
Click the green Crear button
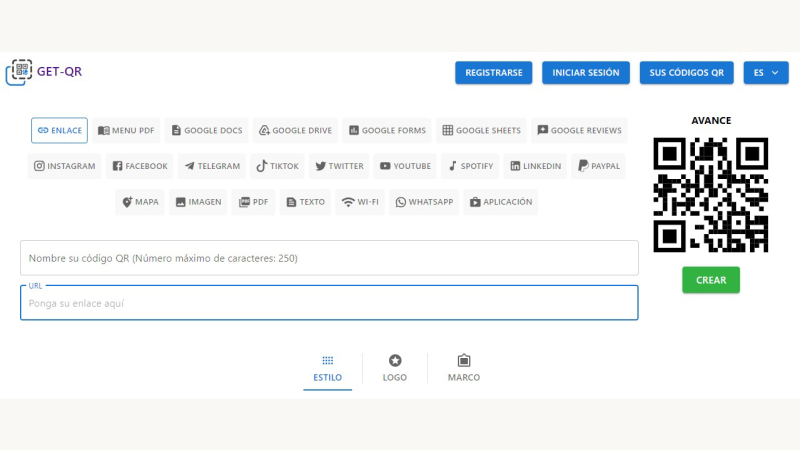coord(711,280)
